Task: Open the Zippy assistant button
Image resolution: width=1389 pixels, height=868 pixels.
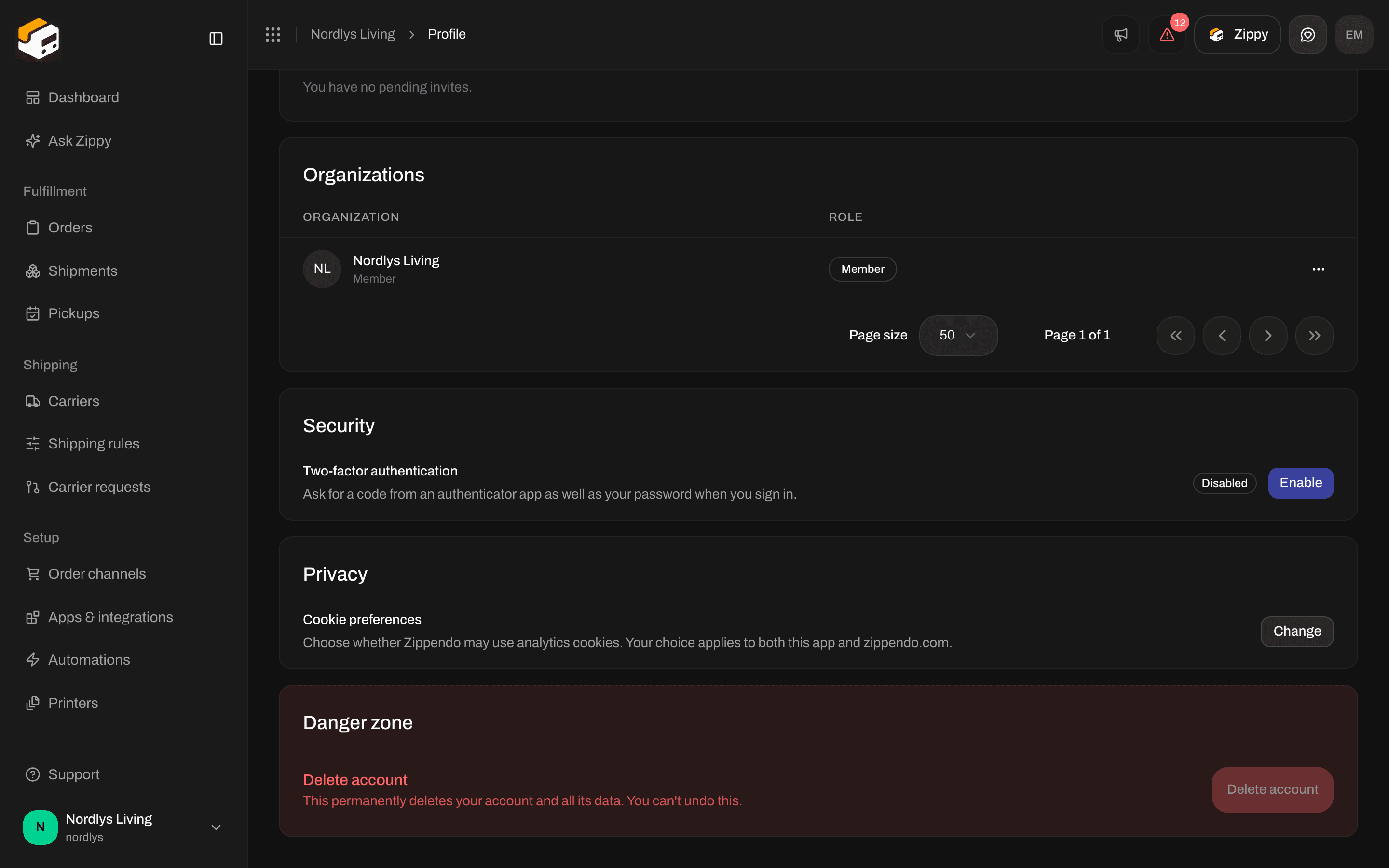Action: coord(1238,34)
